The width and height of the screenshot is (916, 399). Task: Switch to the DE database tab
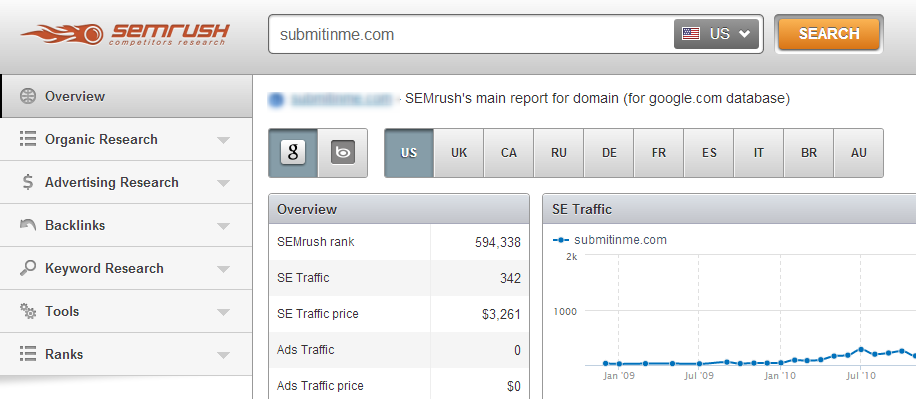[609, 153]
